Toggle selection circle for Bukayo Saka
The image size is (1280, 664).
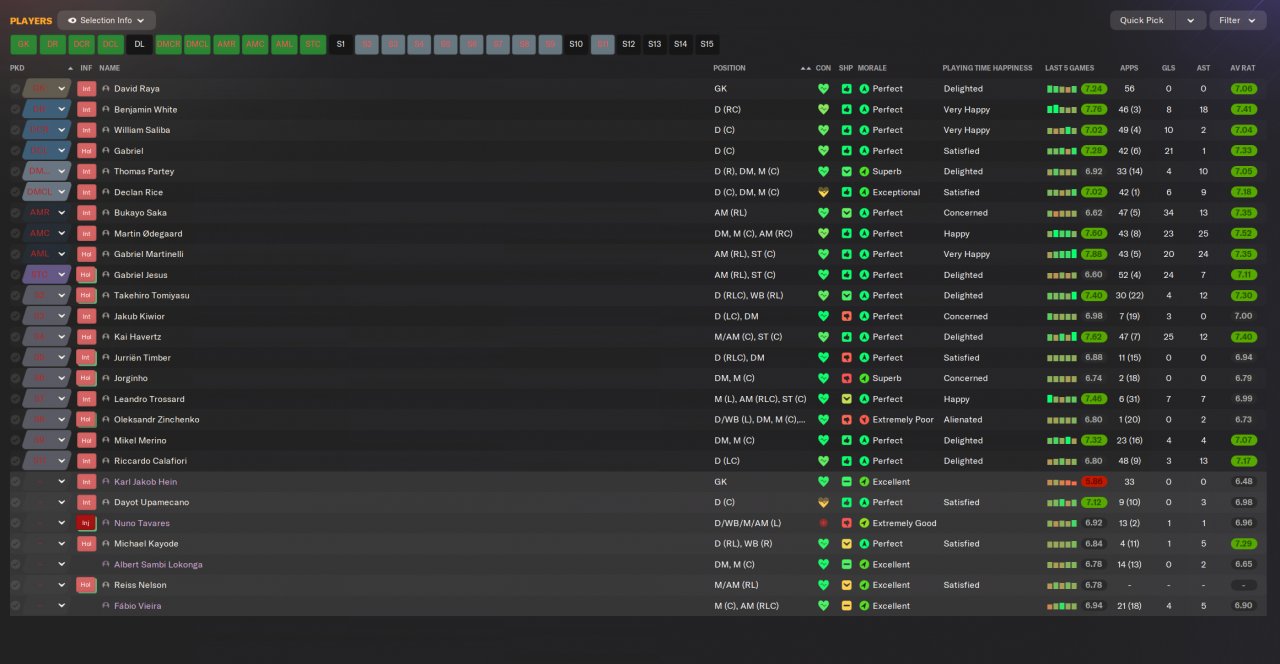[15, 213]
